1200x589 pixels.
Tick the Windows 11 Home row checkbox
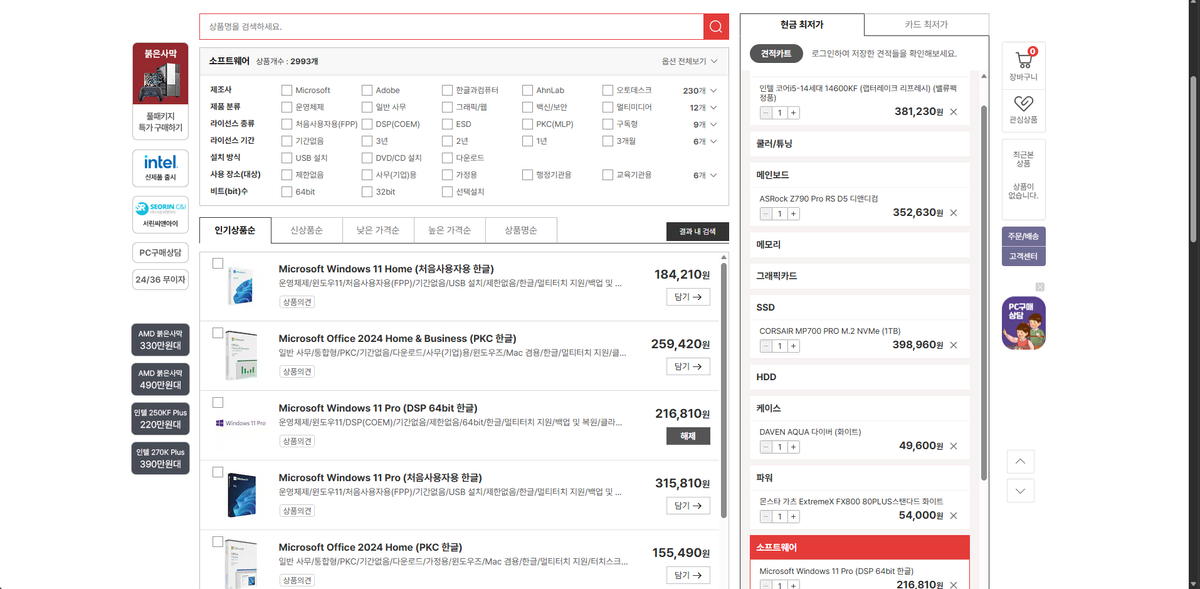click(x=217, y=264)
